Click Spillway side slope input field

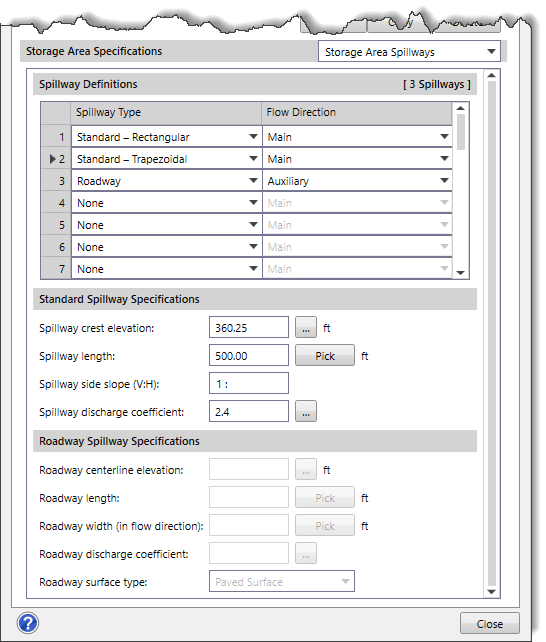[x=249, y=384]
